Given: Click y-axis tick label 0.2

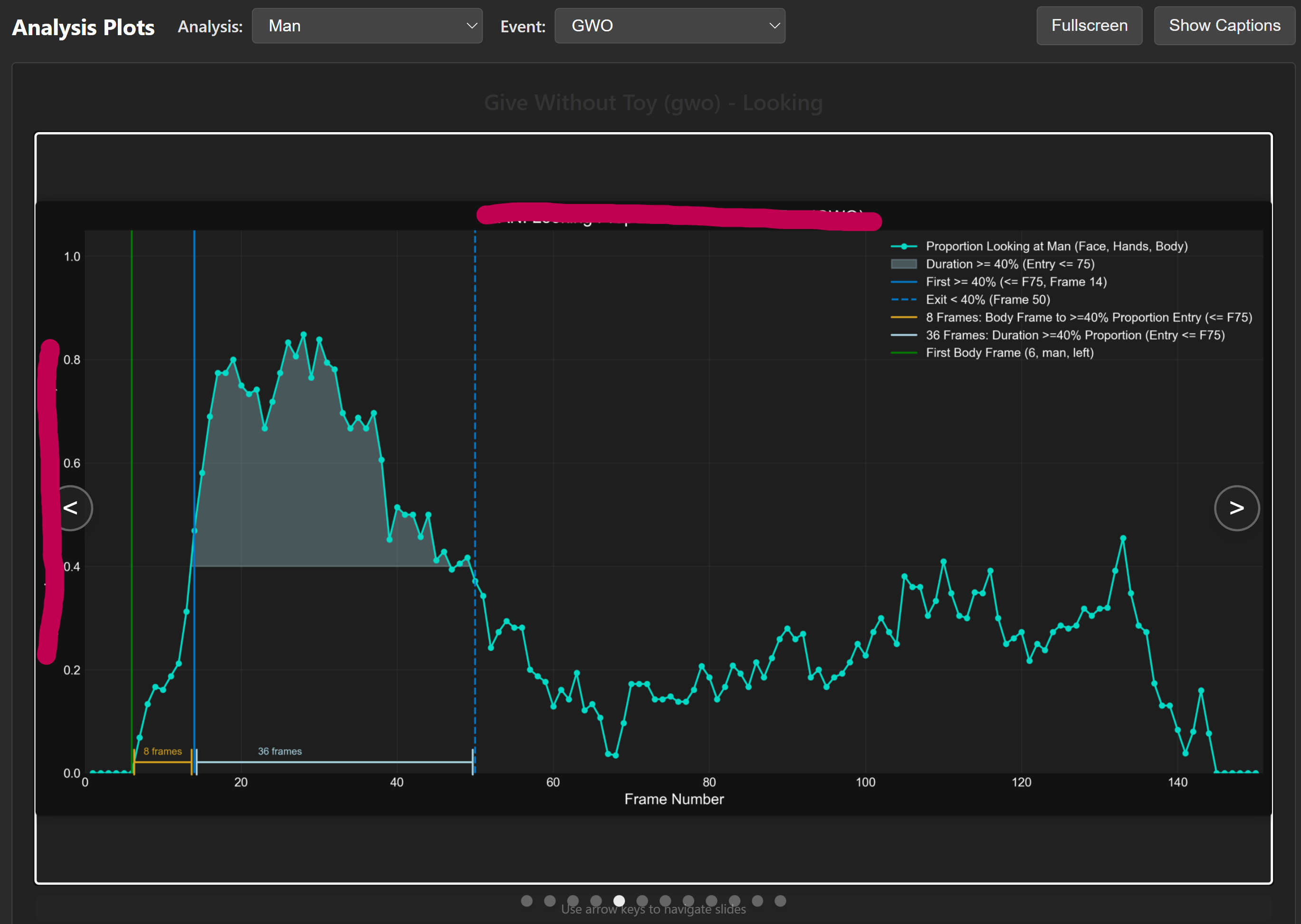Looking at the screenshot, I should pos(72,670).
